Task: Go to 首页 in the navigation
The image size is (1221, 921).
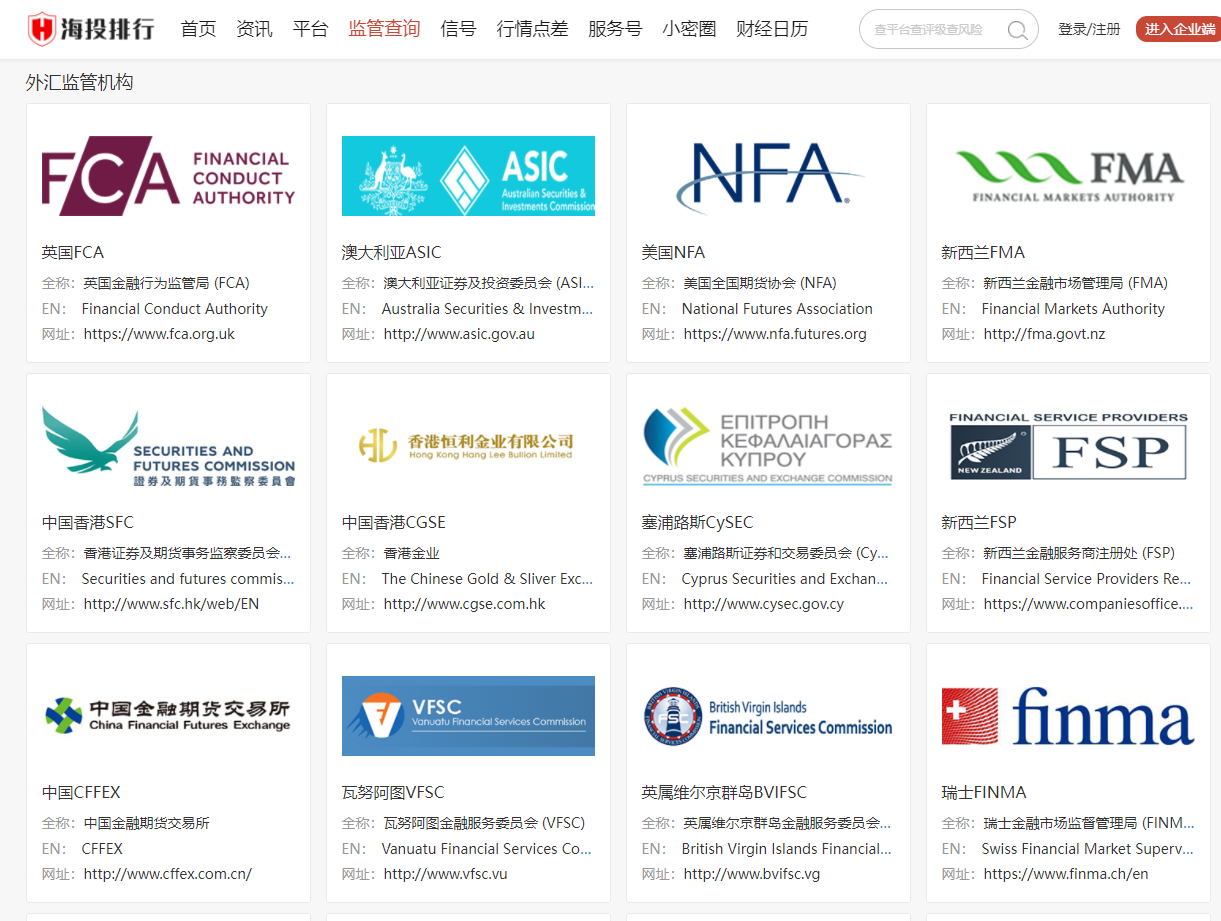Action: pos(198,29)
